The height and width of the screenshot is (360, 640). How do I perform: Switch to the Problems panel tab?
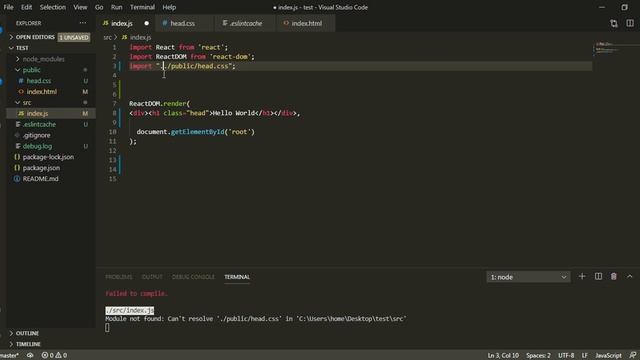pyautogui.click(x=119, y=277)
